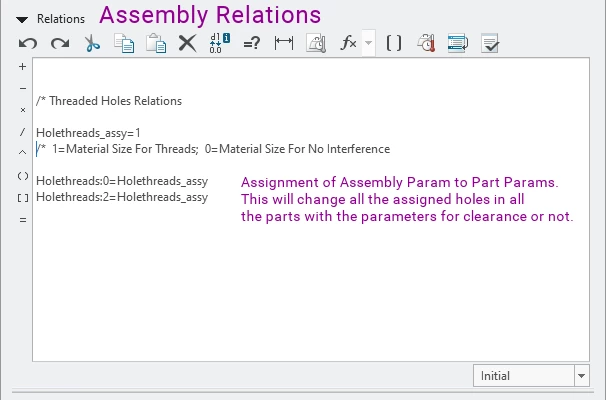The image size is (606, 400).
Task: Select unit from list scale-with-thermometer icon
Action: click(x=426, y=43)
